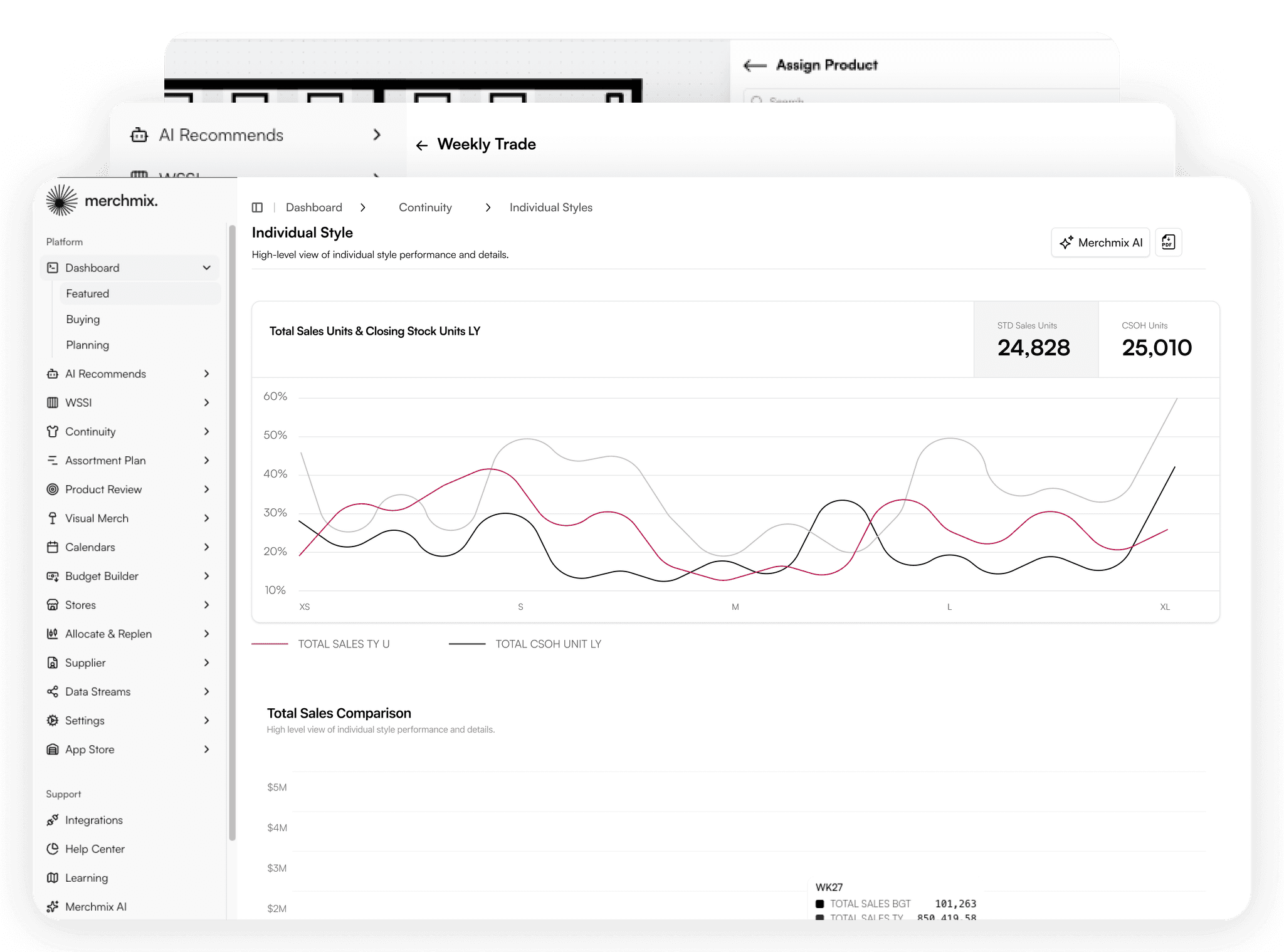The height and width of the screenshot is (952, 1284).
Task: Click the Merchmix AI button
Action: tap(1100, 243)
